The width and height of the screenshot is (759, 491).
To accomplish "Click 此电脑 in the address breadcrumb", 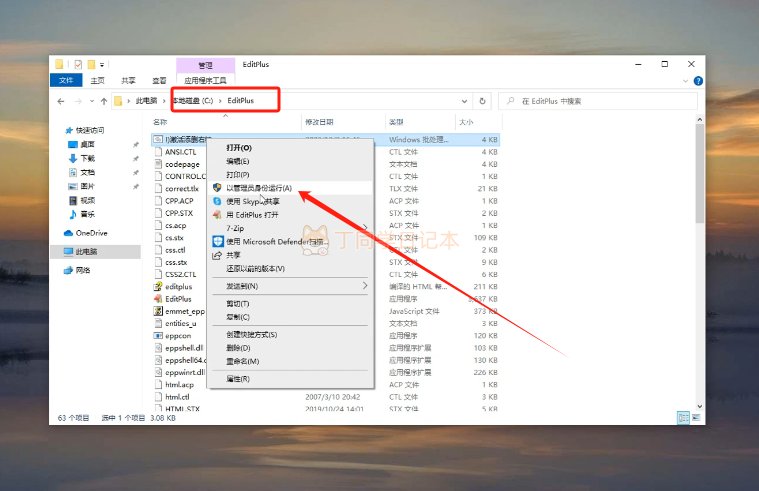I will tap(146, 101).
